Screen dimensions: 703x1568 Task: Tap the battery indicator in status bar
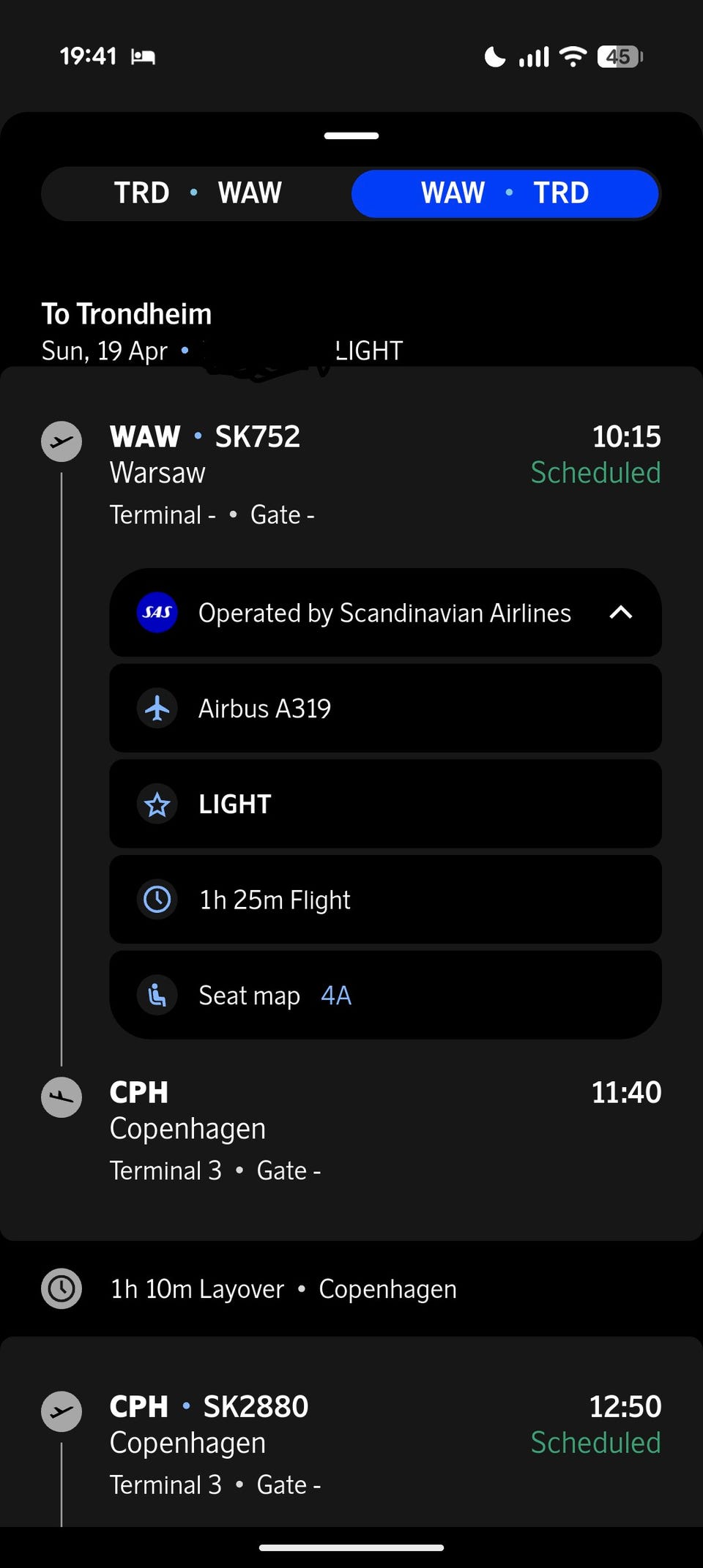[x=620, y=56]
